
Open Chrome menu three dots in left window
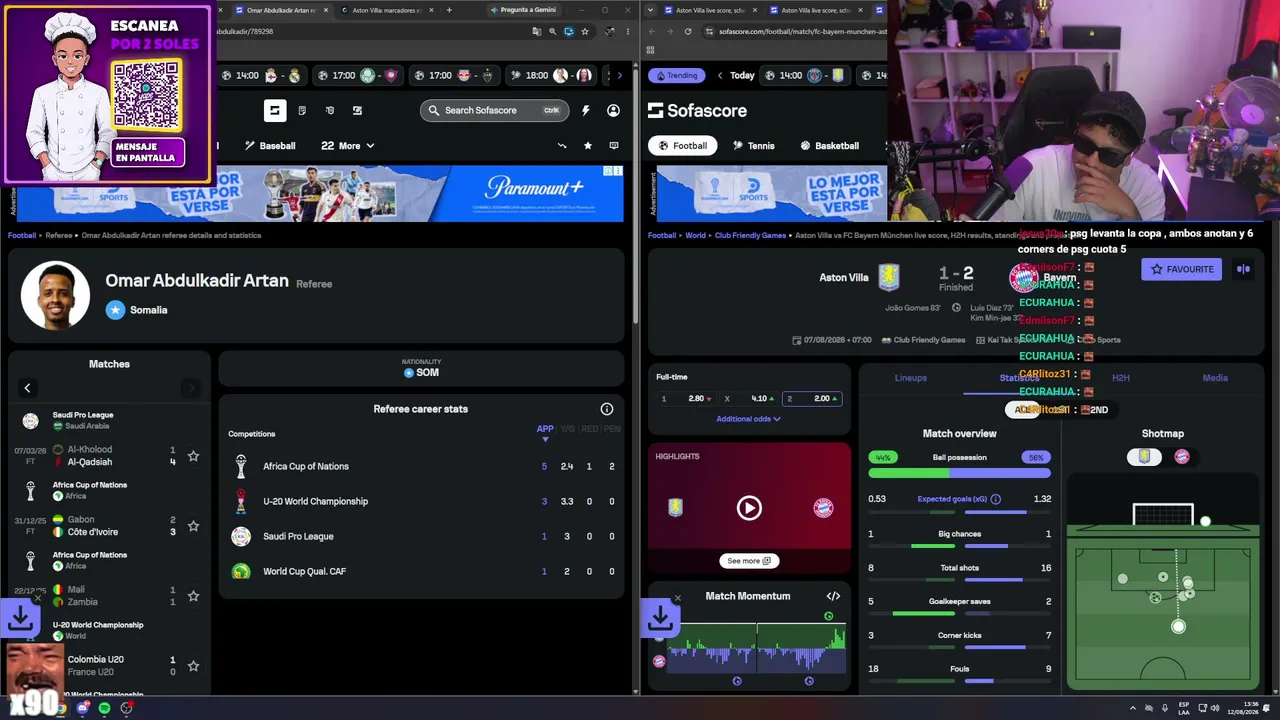point(628,31)
